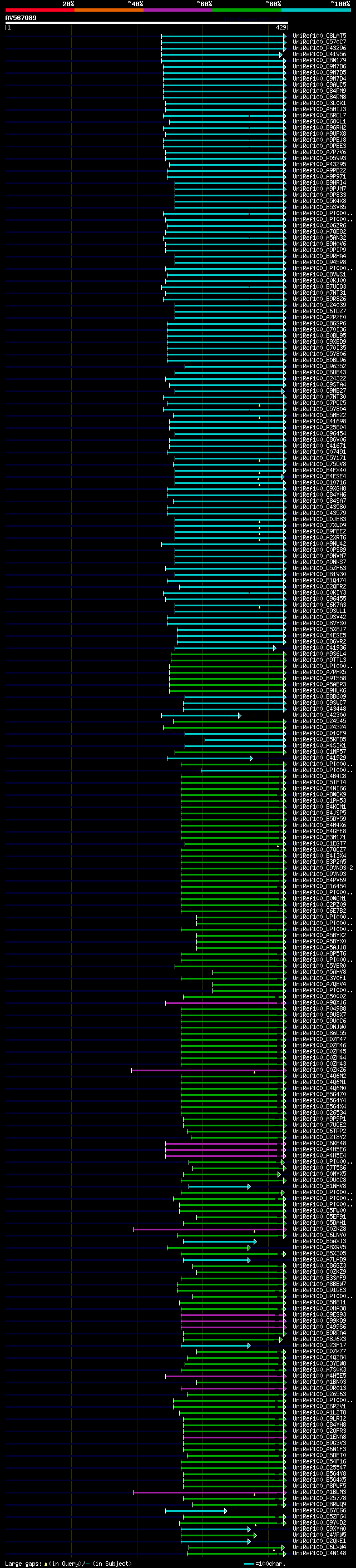The width and height of the screenshot is (356, 1568).
Task: Select the UniRef100_Q43448 label
Action: point(319,709)
